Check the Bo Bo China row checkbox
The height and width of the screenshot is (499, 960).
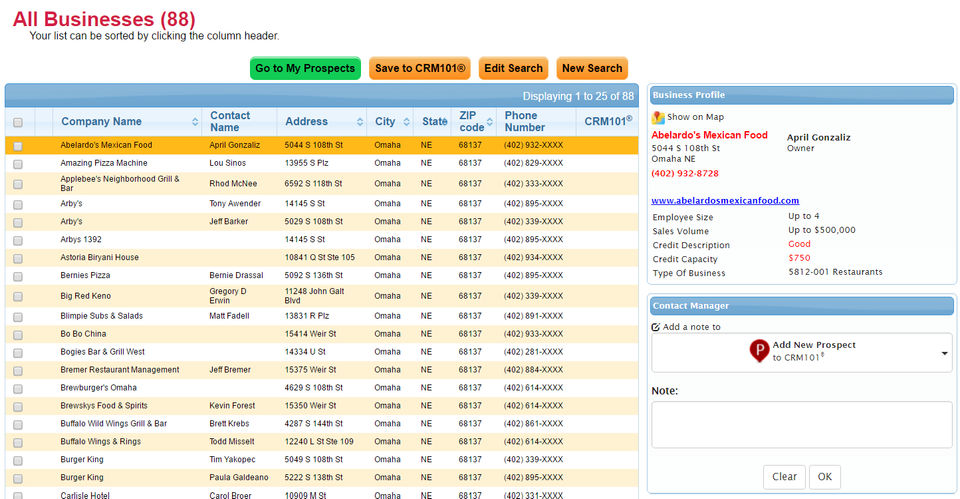(18, 335)
